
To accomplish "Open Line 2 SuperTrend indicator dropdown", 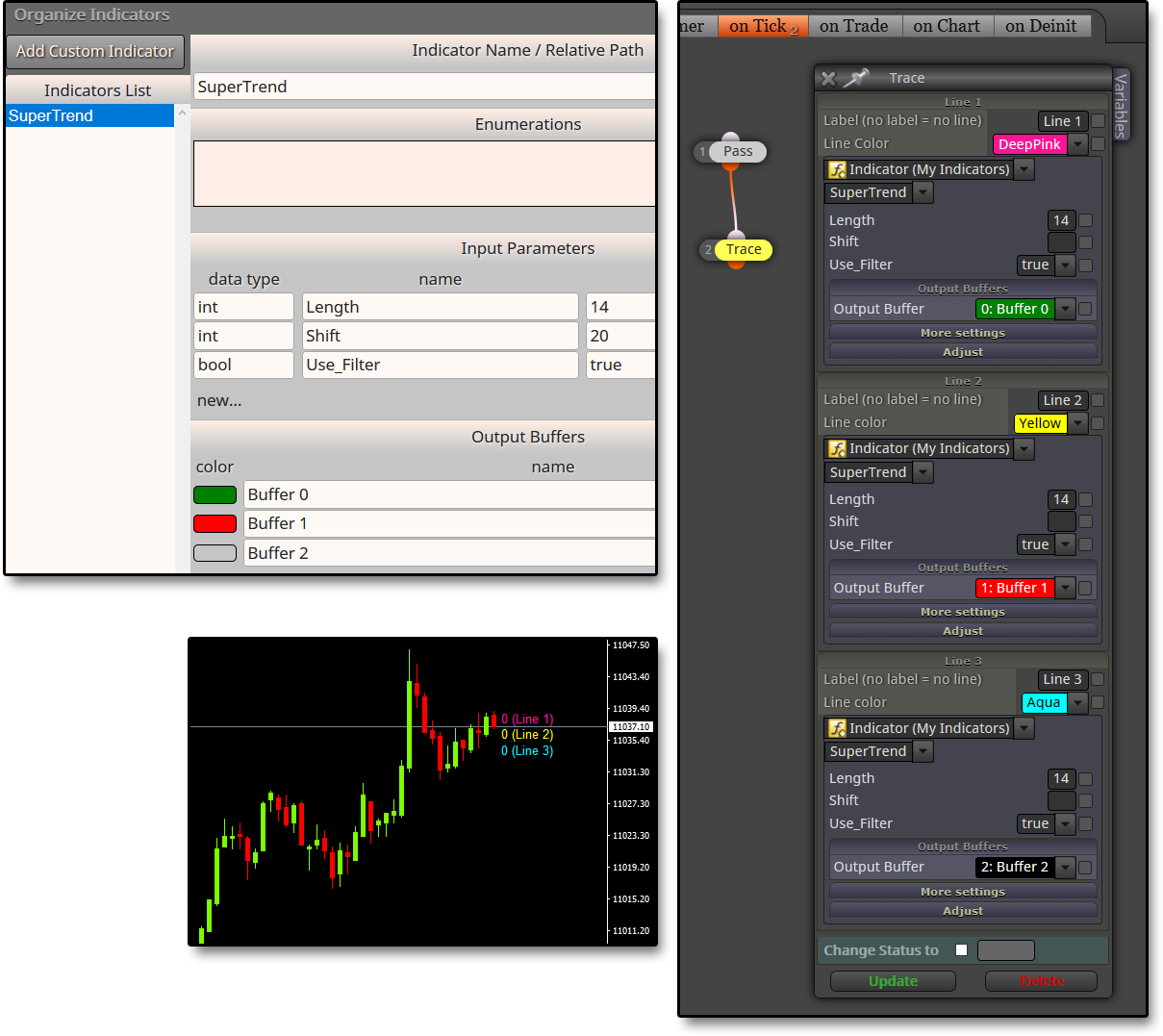I will 923,472.
